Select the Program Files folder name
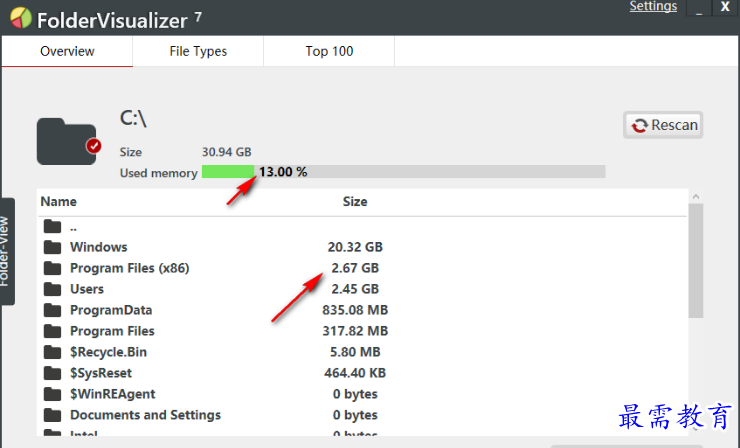740x448 pixels. [112, 331]
